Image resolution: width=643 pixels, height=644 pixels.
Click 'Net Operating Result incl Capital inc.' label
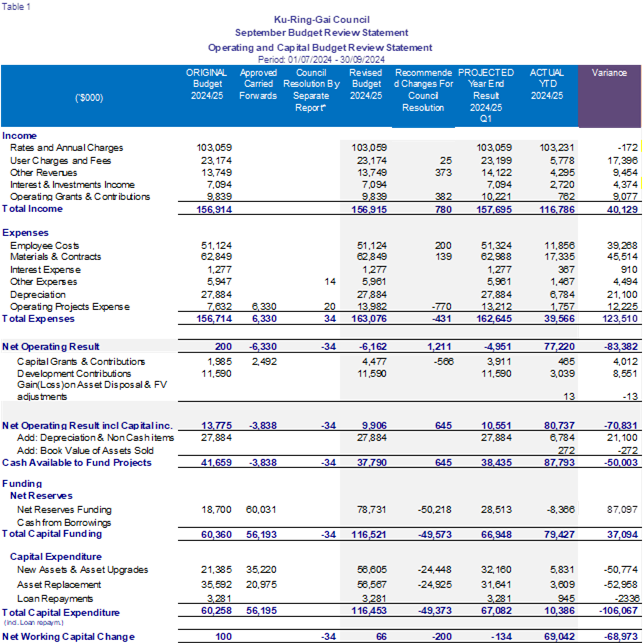87,426
